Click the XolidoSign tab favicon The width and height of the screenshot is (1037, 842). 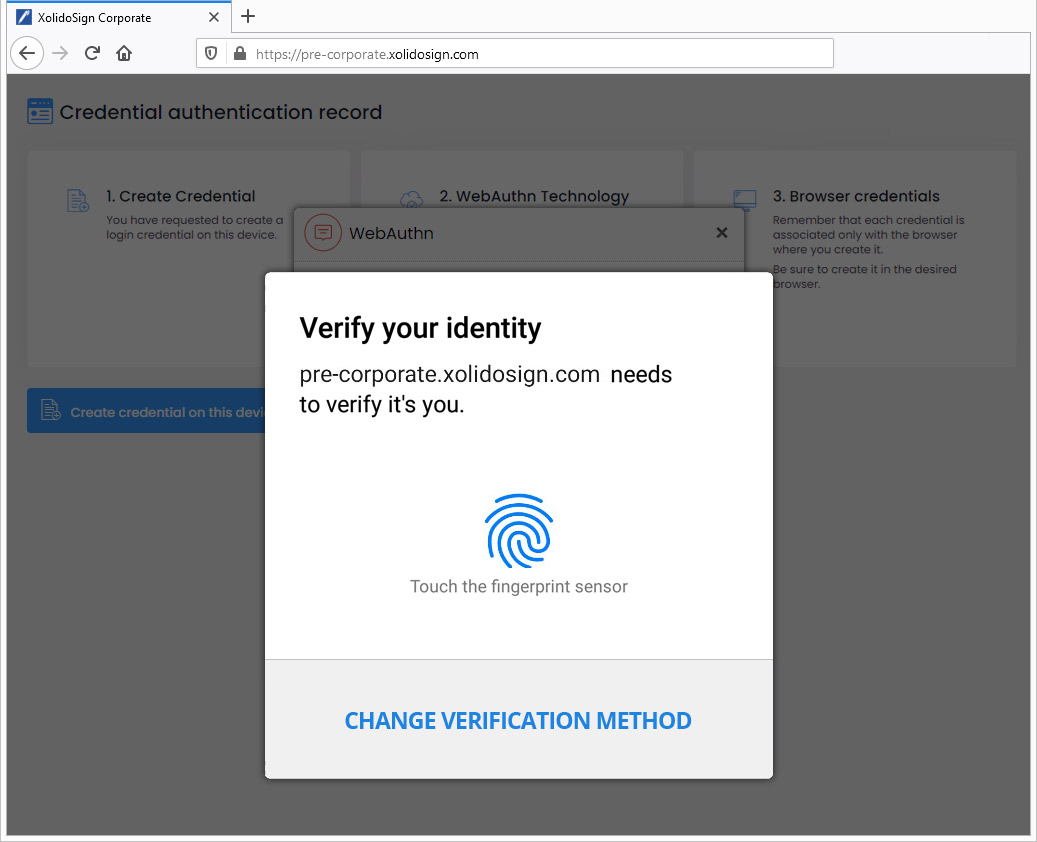[x=24, y=17]
